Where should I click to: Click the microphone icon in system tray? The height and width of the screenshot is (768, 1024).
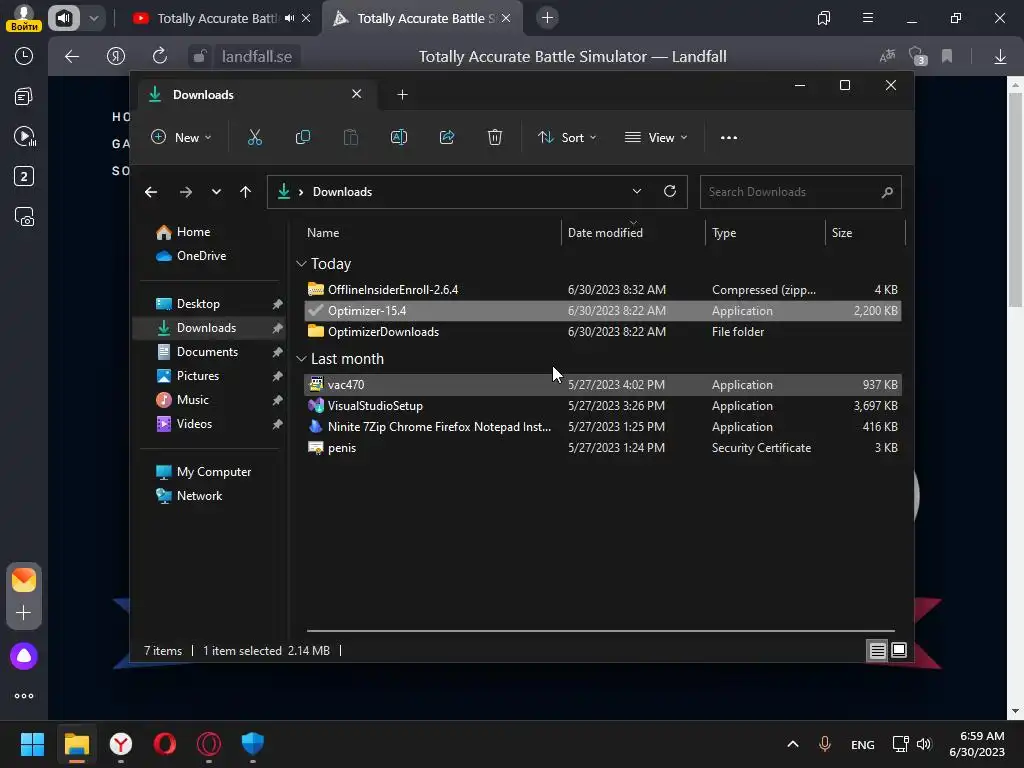[x=825, y=744]
